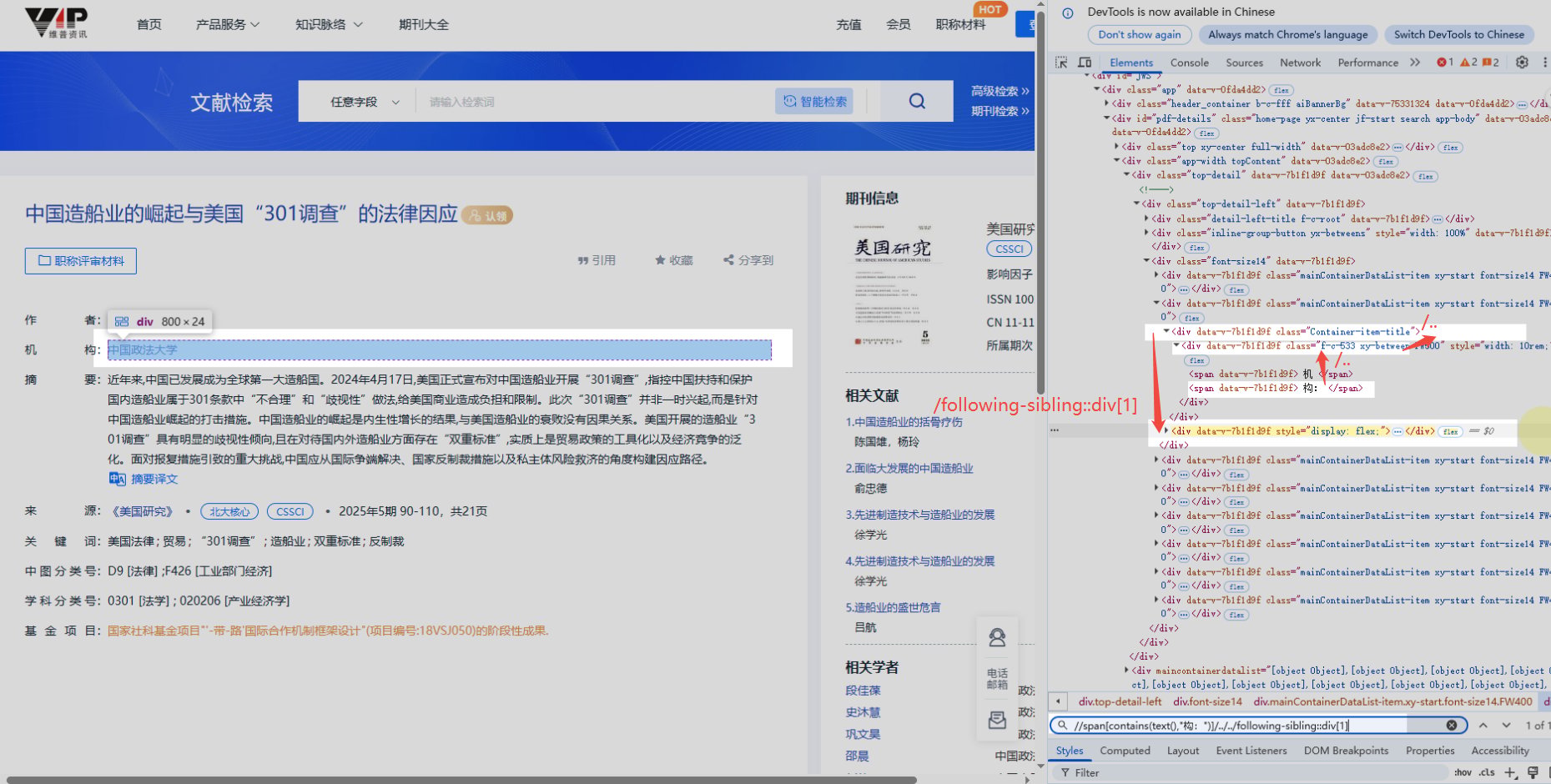Image resolution: width=1551 pixels, height=784 pixels.
Task: Open the 期刊大全 nav item
Action: coord(424,24)
